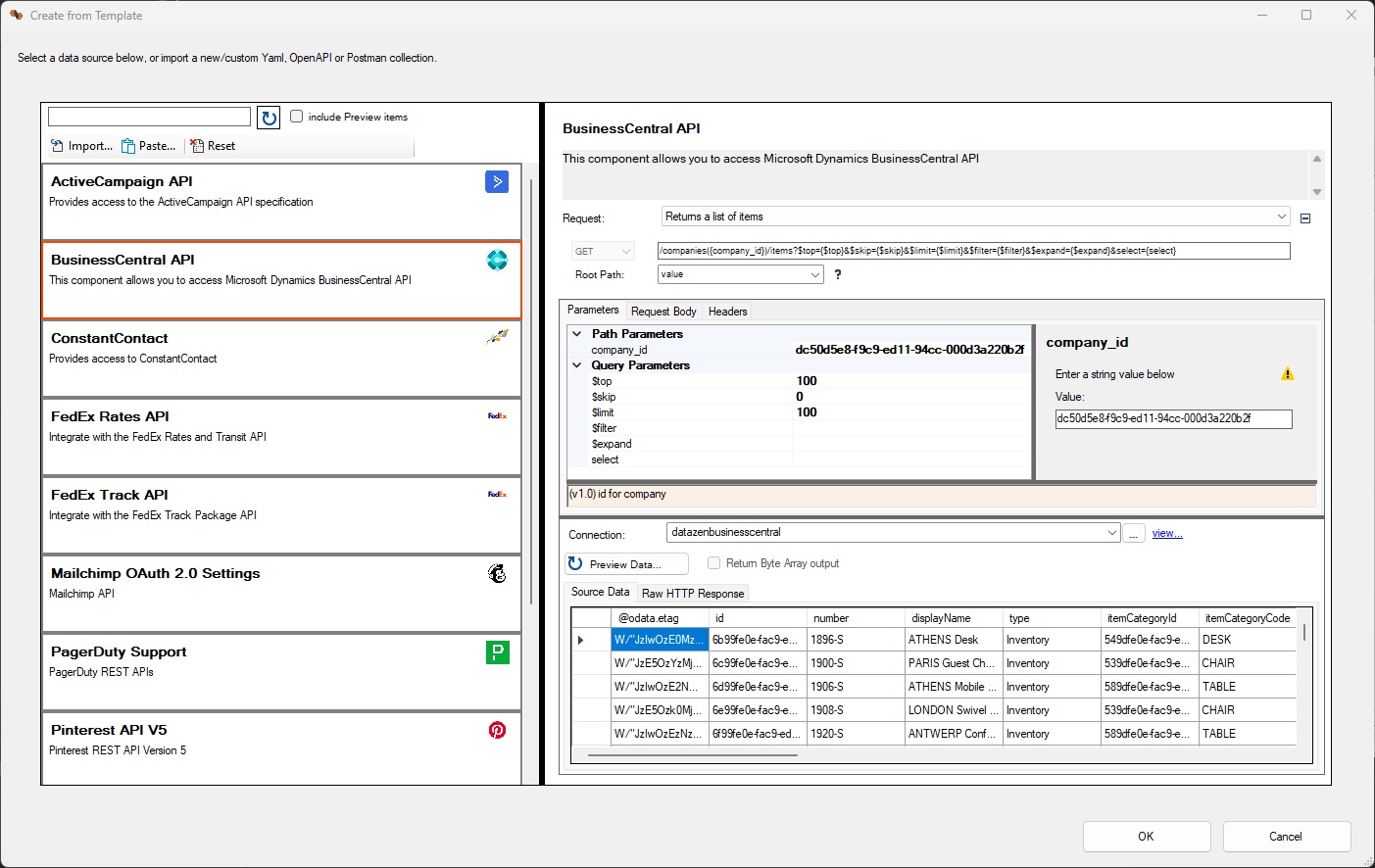Select the ConstantContact template
1375x868 pixels.
tap(281, 359)
